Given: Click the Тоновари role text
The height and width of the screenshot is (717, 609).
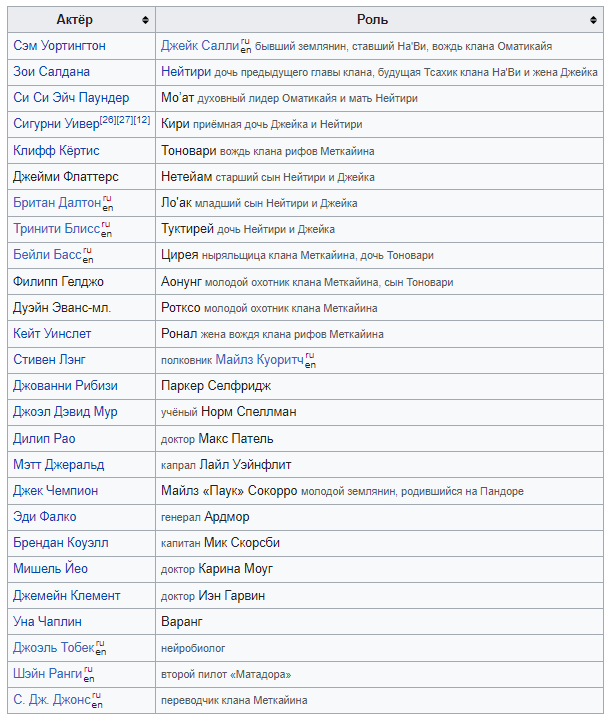Looking at the screenshot, I should 189,150.
